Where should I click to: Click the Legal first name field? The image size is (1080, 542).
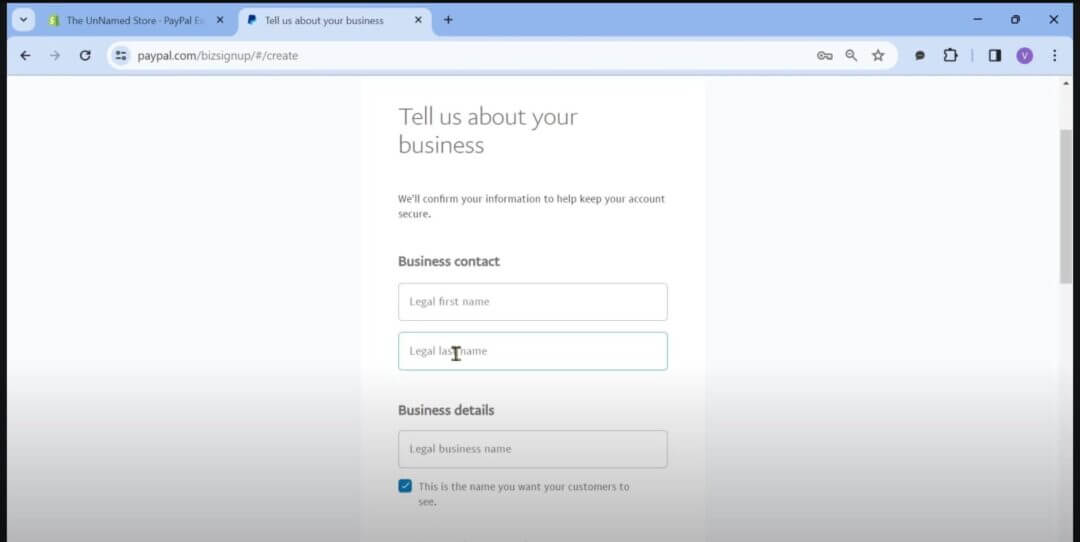(532, 302)
